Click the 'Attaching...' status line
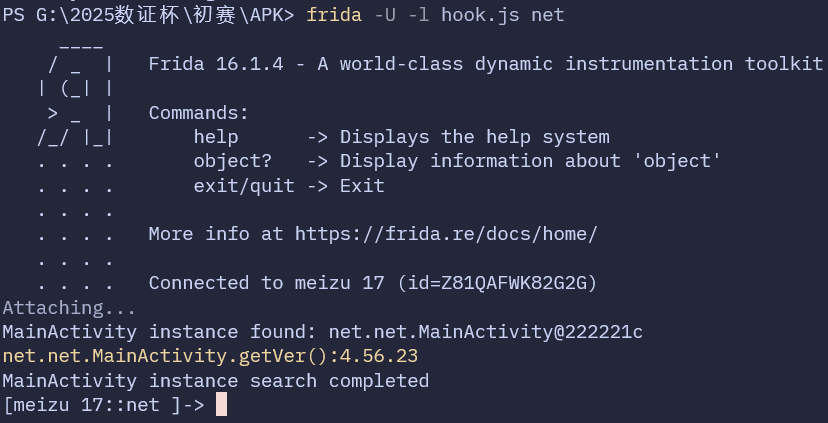 (x=69, y=308)
